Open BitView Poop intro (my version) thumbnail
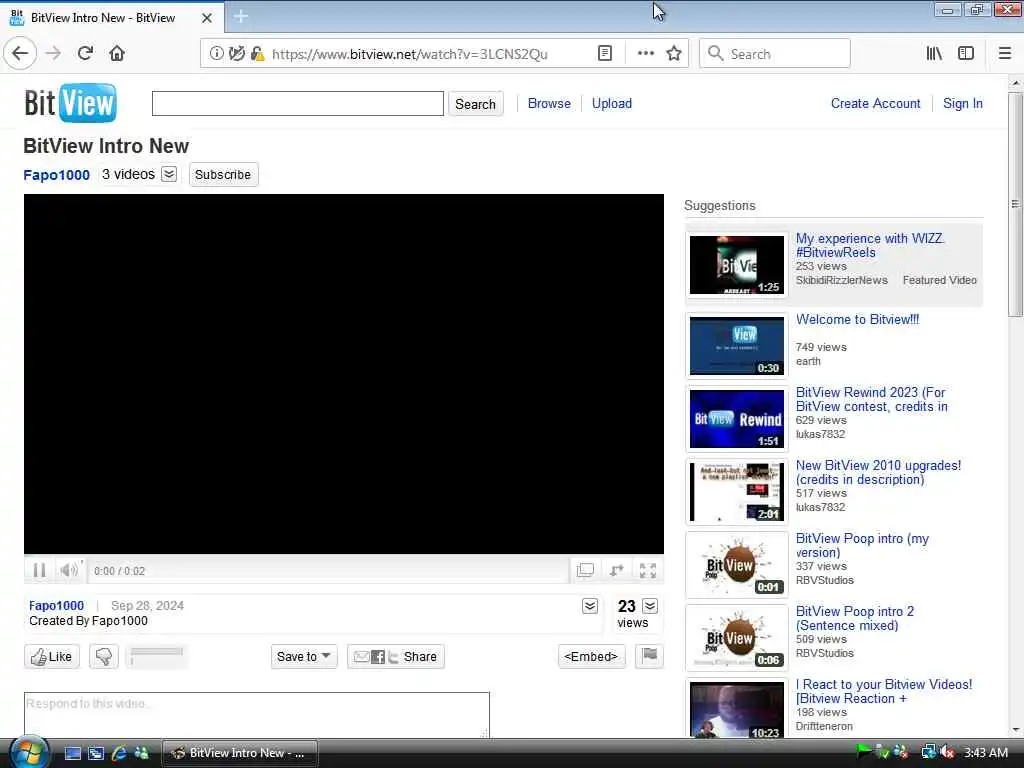This screenshot has width=1024, height=768. coord(737,565)
